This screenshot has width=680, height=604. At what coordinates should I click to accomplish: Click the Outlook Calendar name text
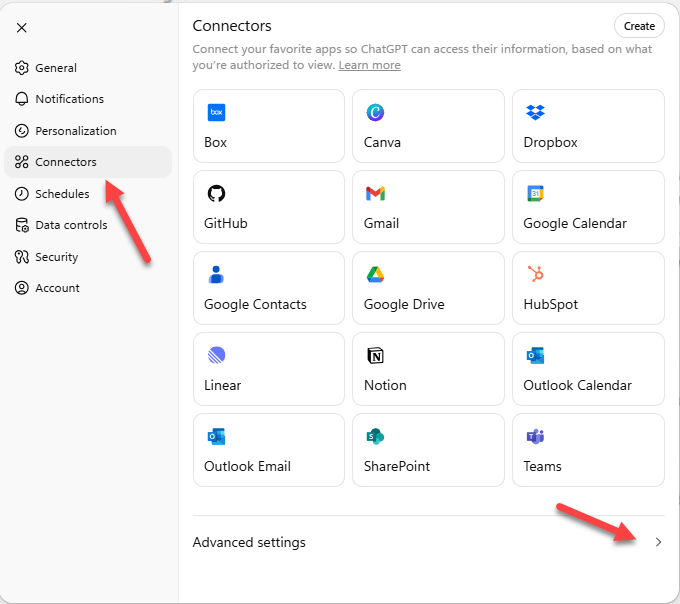pyautogui.click(x=578, y=385)
